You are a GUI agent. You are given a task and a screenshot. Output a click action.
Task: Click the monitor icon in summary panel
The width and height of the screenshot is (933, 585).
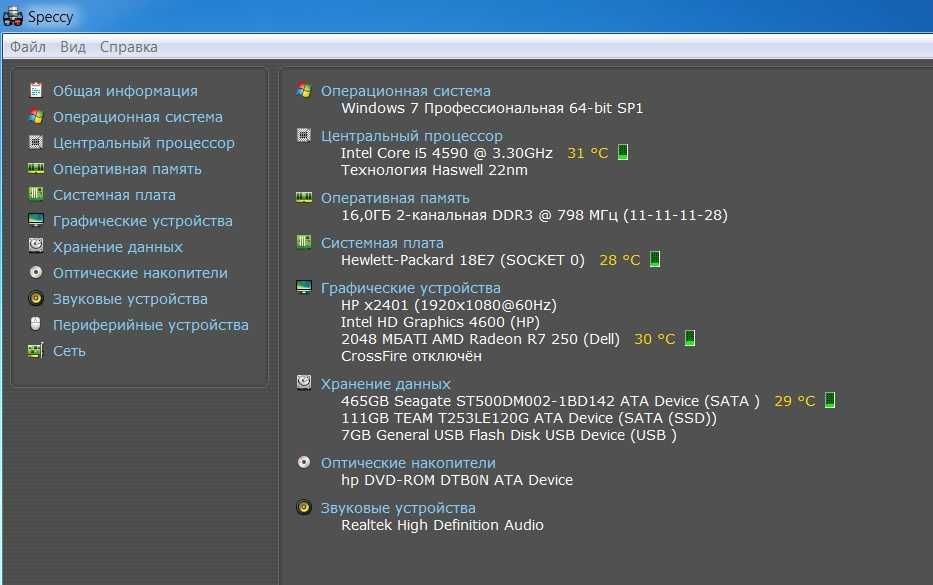pyautogui.click(x=303, y=287)
